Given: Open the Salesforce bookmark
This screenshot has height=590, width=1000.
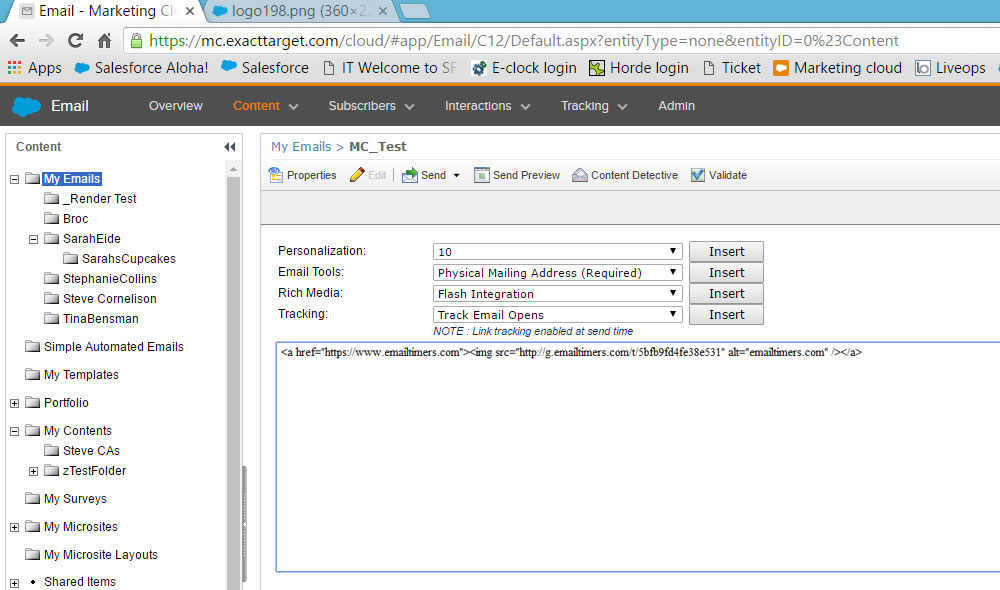Looking at the screenshot, I should coord(265,68).
